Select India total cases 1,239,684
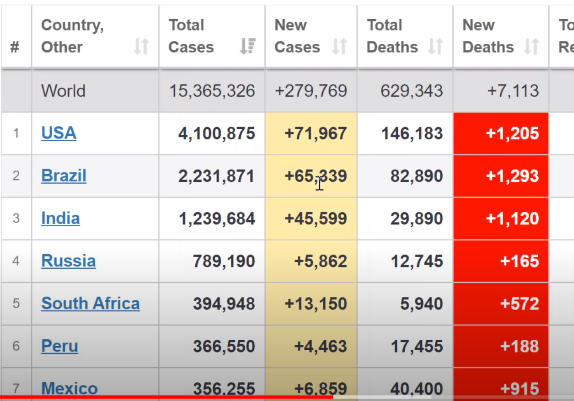Screen dimensions: 574x401 tap(217, 219)
